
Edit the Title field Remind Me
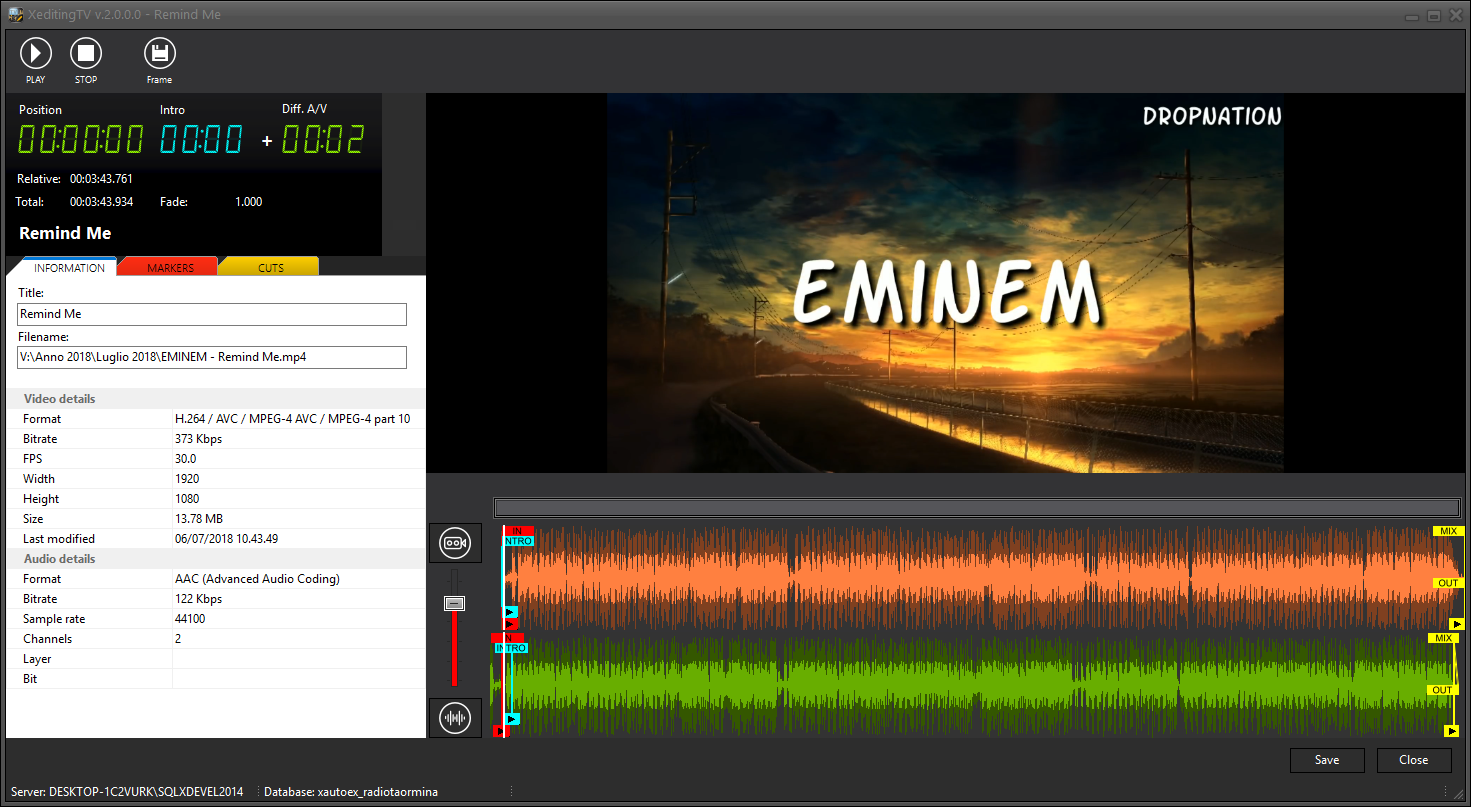[212, 314]
